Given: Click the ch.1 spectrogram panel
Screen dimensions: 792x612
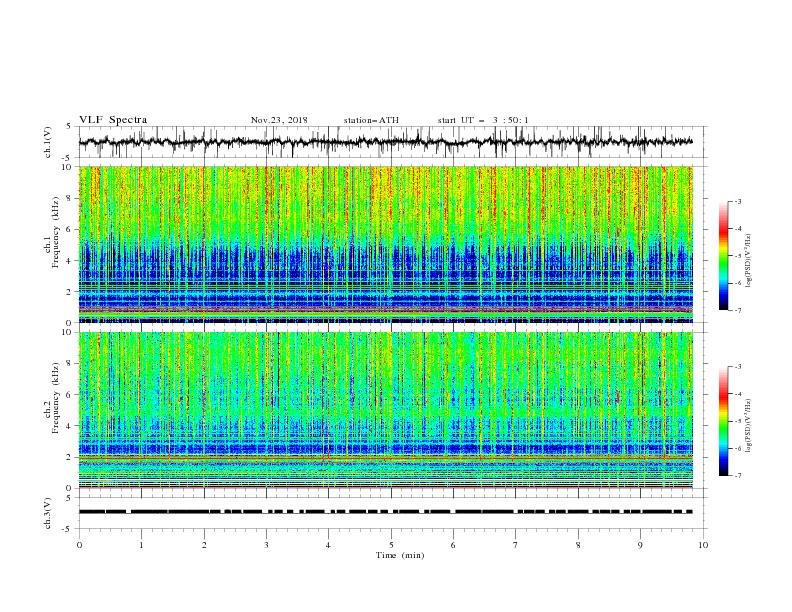Looking at the screenshot, I should (386, 244).
